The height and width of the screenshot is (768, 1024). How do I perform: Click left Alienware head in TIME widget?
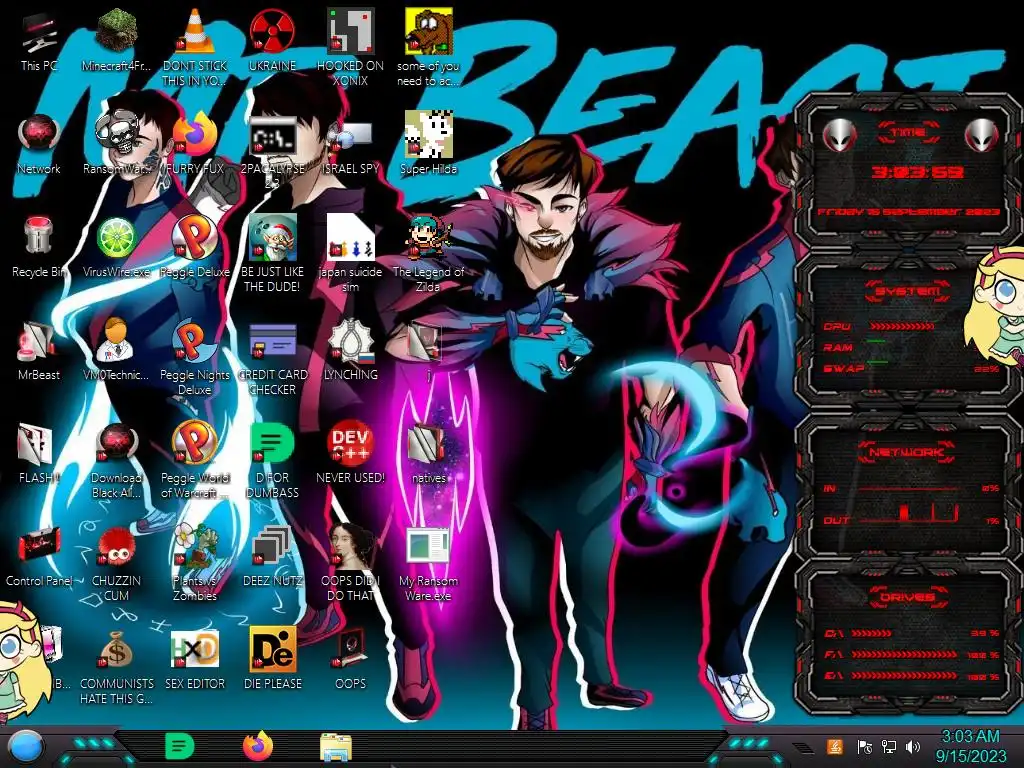click(x=839, y=135)
